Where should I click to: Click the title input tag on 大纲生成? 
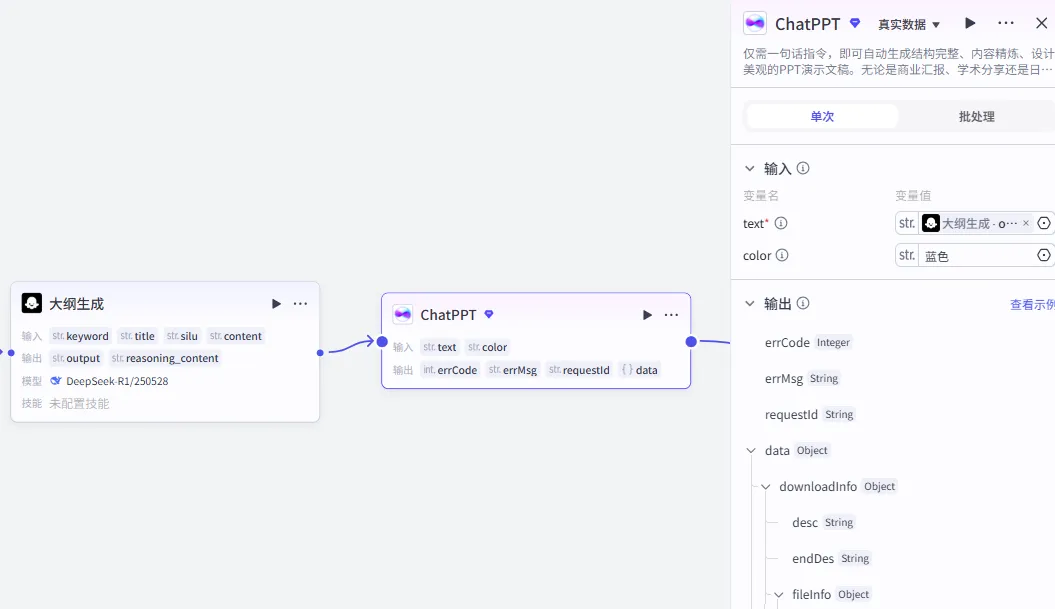coord(137,336)
